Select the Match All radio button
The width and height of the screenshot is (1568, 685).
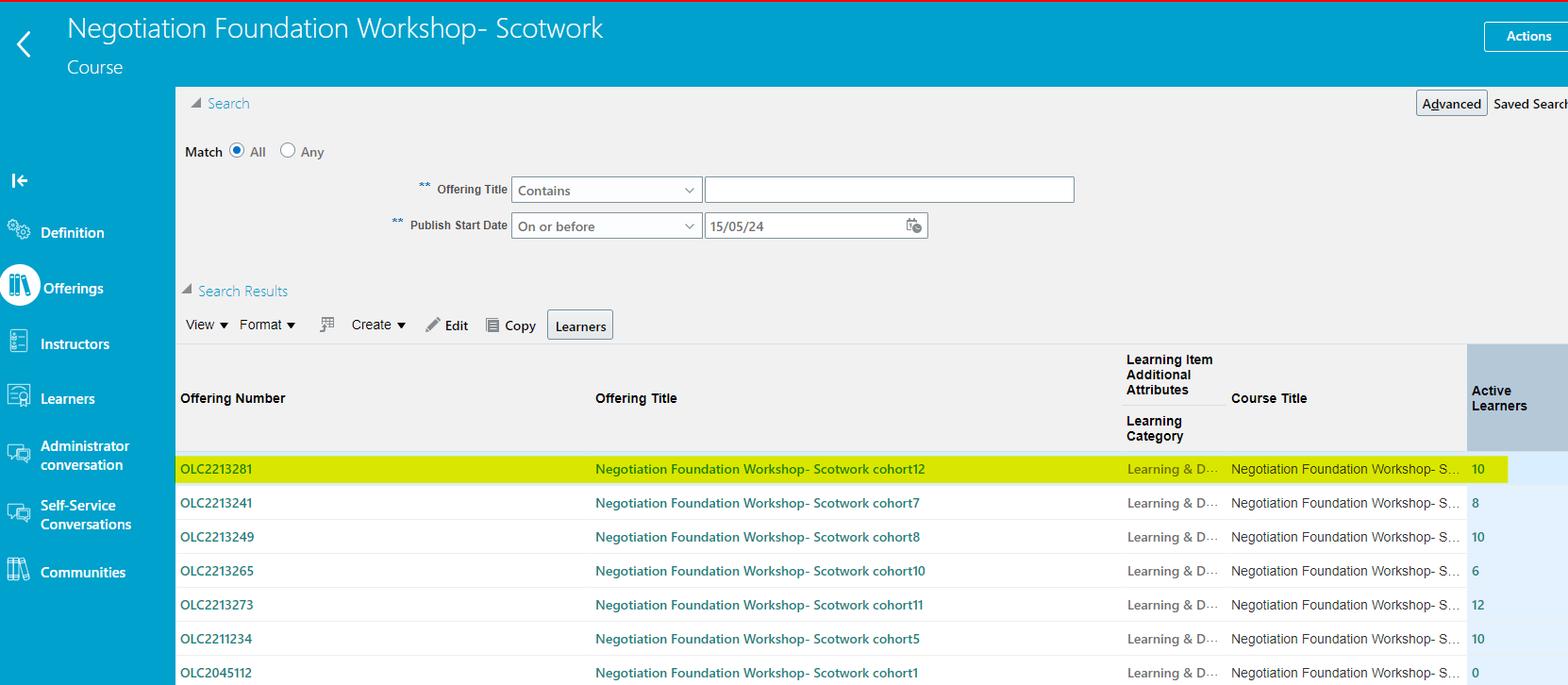[237, 150]
